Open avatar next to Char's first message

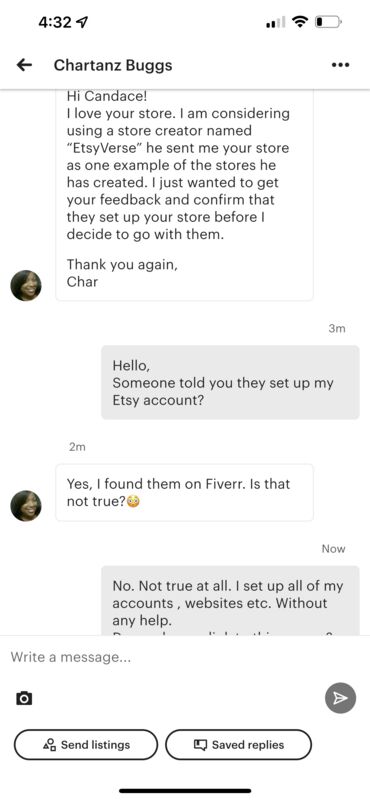click(x=26, y=286)
